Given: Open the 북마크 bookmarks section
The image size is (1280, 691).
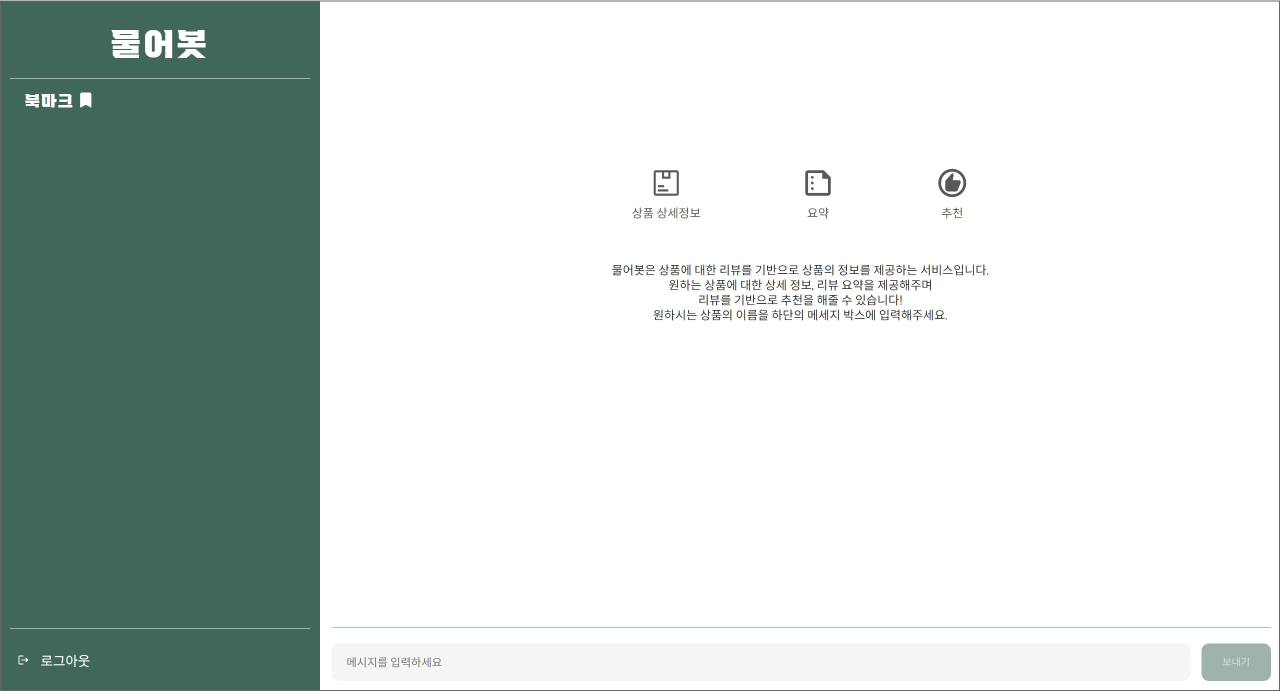Looking at the screenshot, I should point(50,101).
